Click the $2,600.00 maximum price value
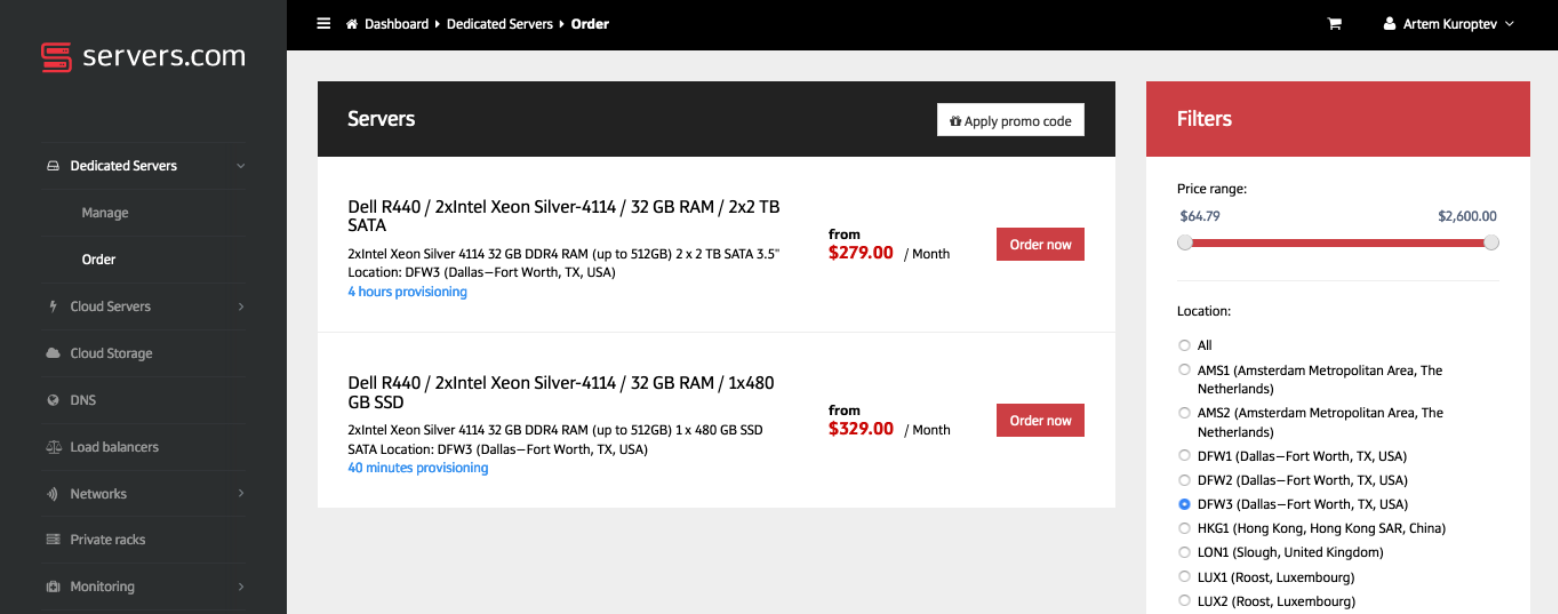The height and width of the screenshot is (614, 1558). pos(1467,216)
